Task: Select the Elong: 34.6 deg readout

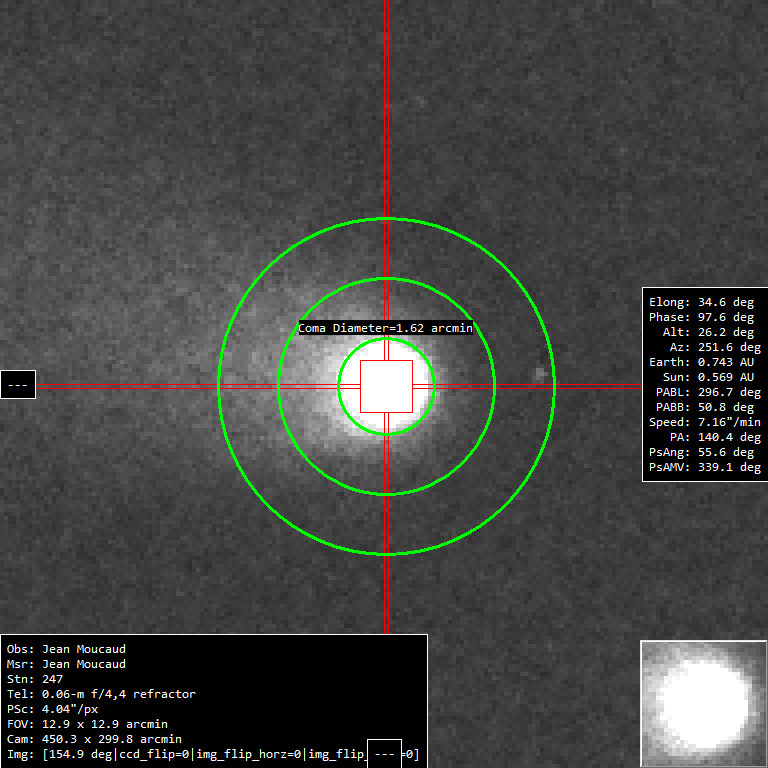Action: coord(701,302)
